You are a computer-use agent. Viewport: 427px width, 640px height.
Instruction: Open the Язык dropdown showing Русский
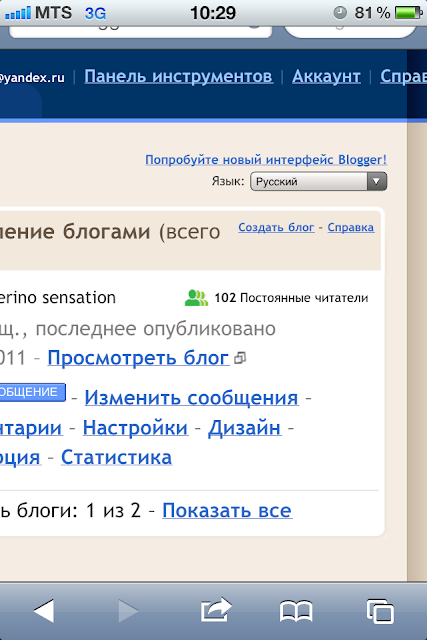[318, 181]
